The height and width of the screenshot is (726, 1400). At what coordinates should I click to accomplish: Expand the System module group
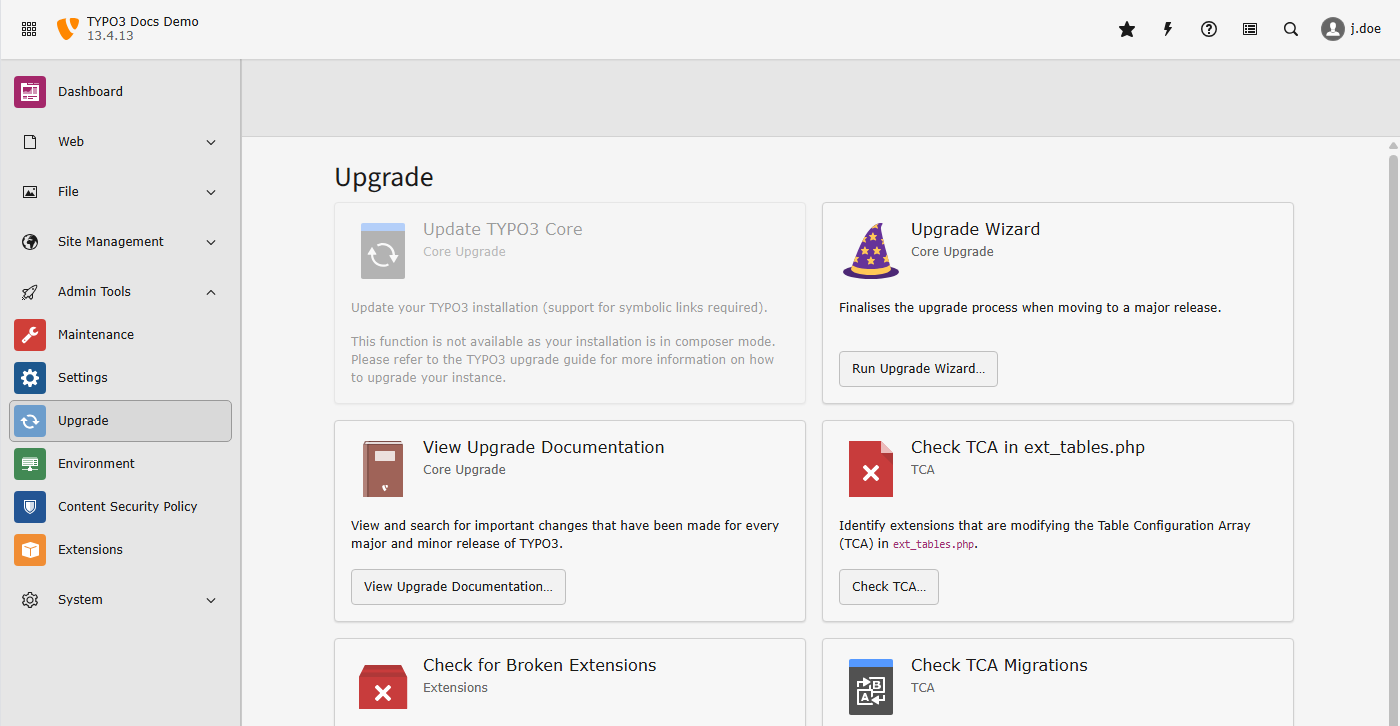(121, 600)
